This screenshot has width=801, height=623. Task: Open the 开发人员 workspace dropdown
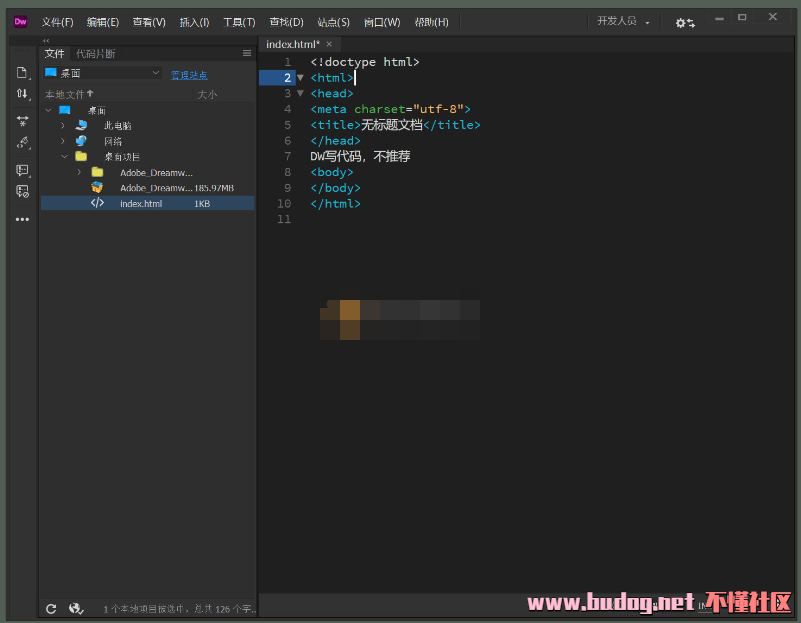pyautogui.click(x=623, y=22)
